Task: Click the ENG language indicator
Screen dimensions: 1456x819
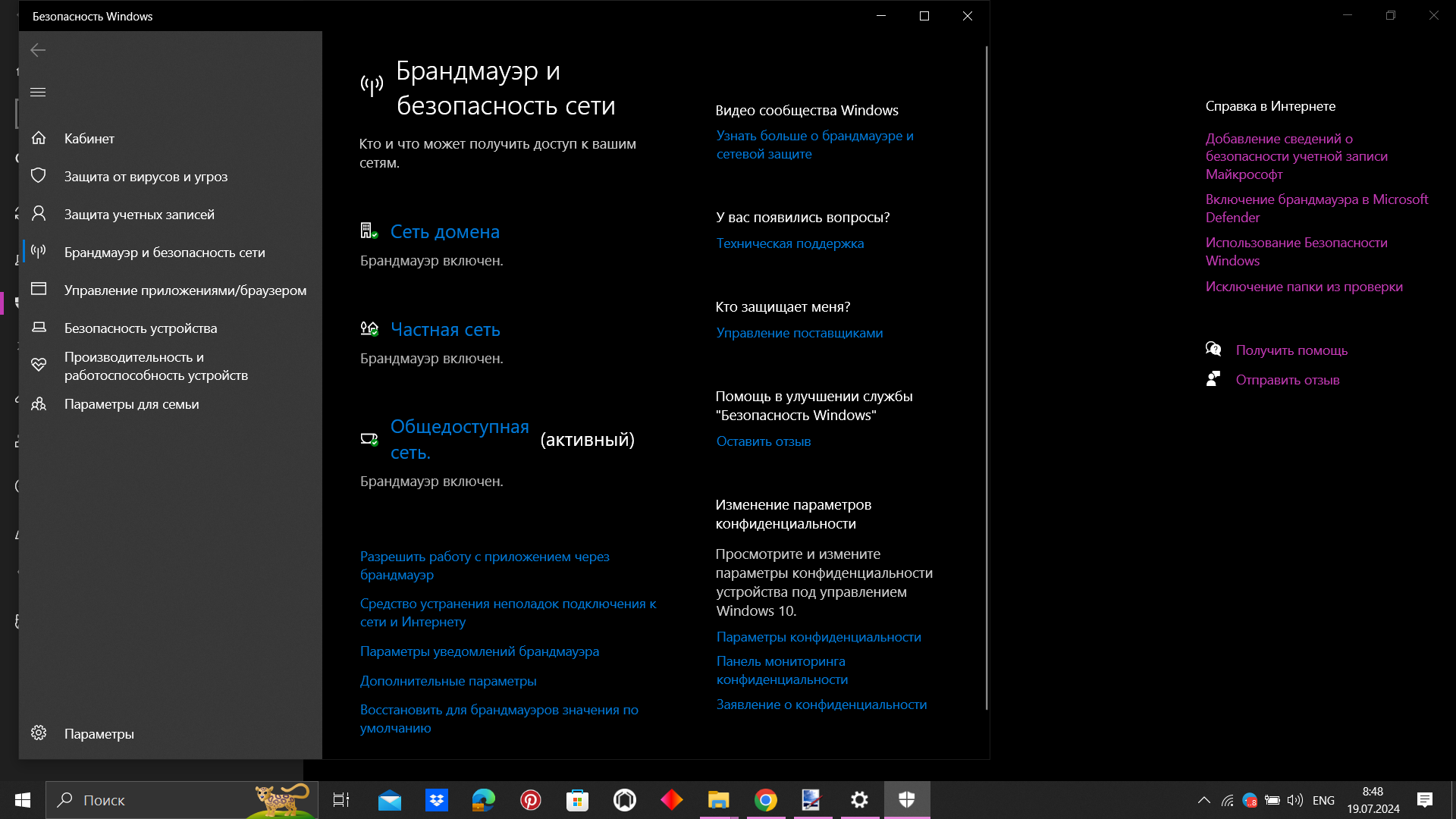Action: pyautogui.click(x=1323, y=800)
